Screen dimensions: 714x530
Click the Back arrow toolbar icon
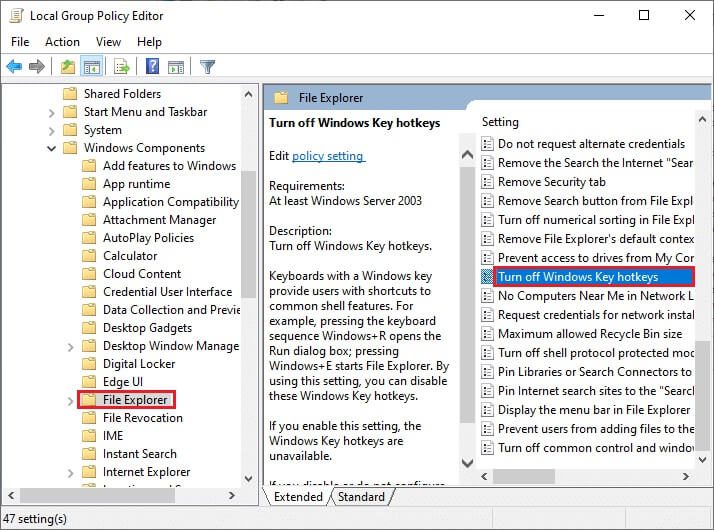tap(14, 67)
